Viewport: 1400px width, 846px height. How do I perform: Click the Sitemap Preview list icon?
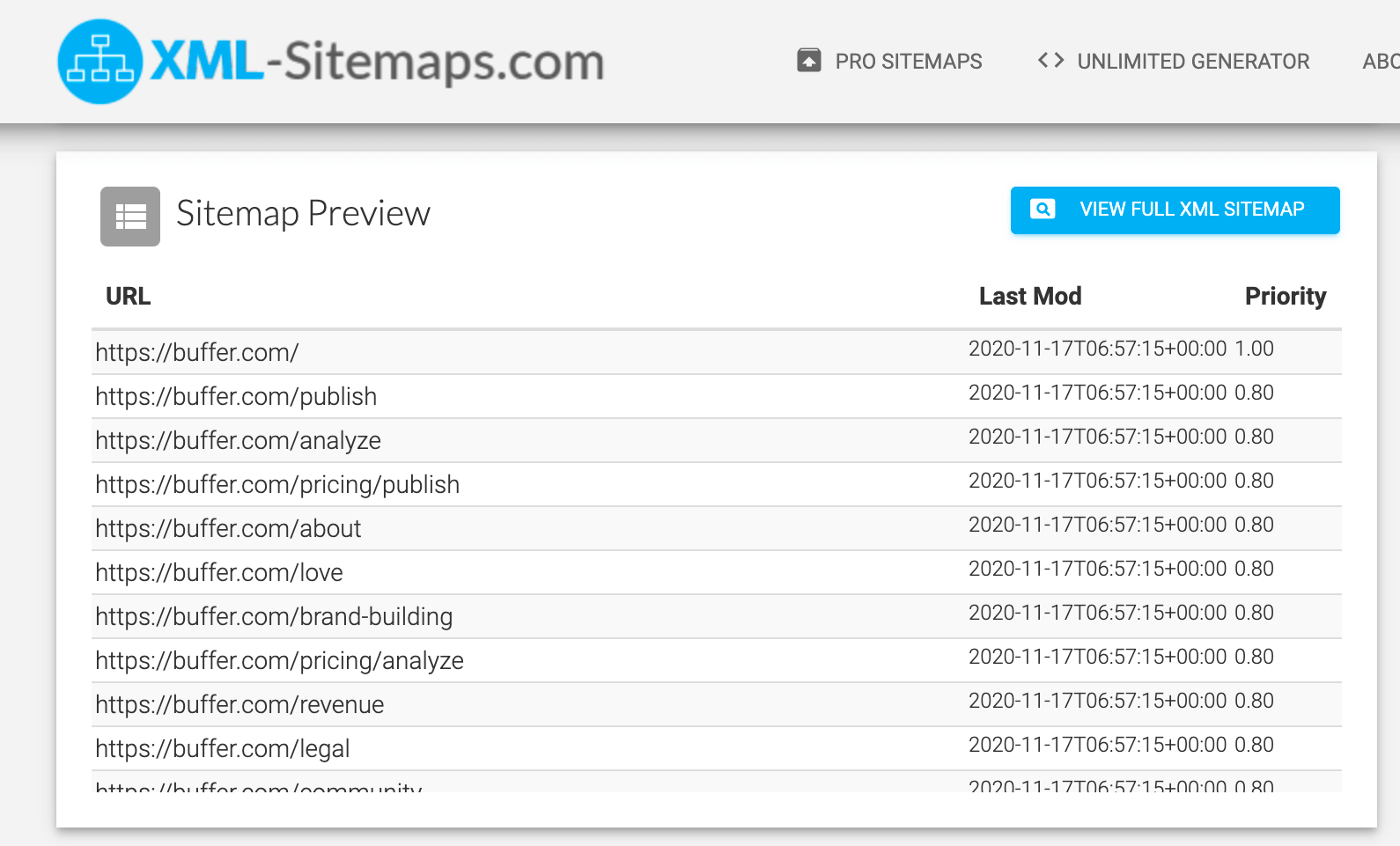click(x=130, y=217)
